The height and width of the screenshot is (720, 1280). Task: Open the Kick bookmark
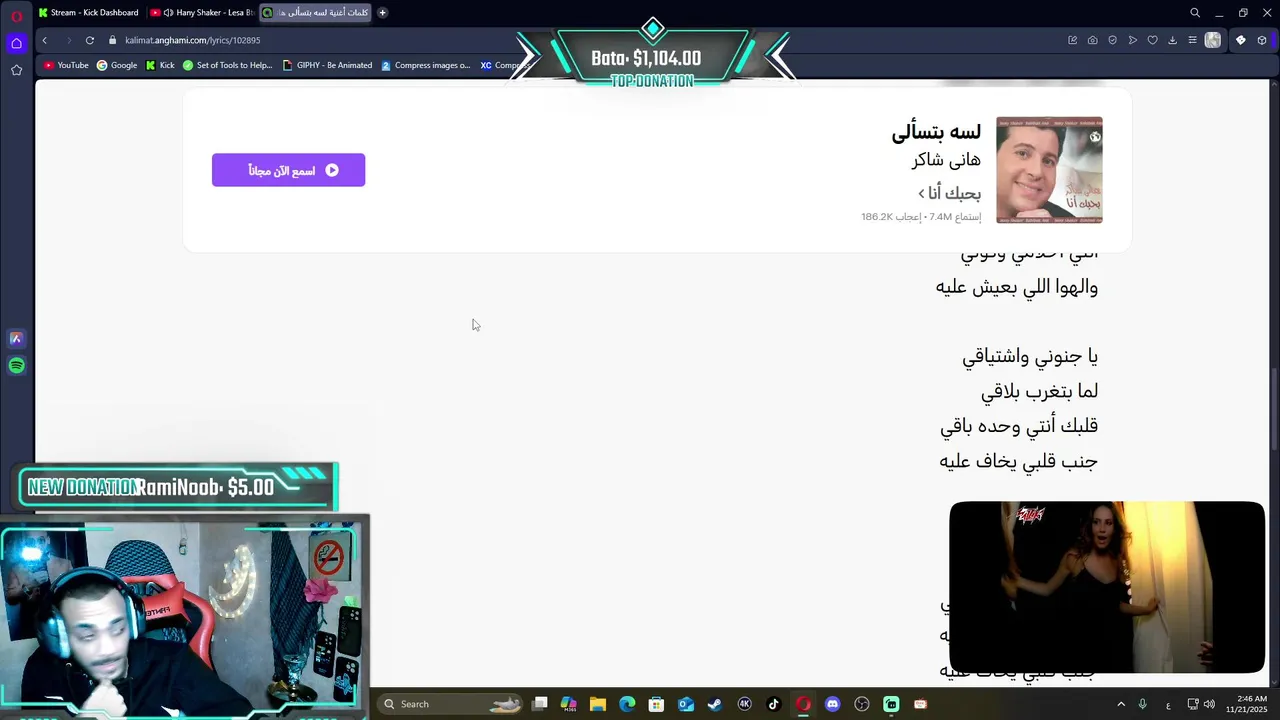tap(160, 65)
